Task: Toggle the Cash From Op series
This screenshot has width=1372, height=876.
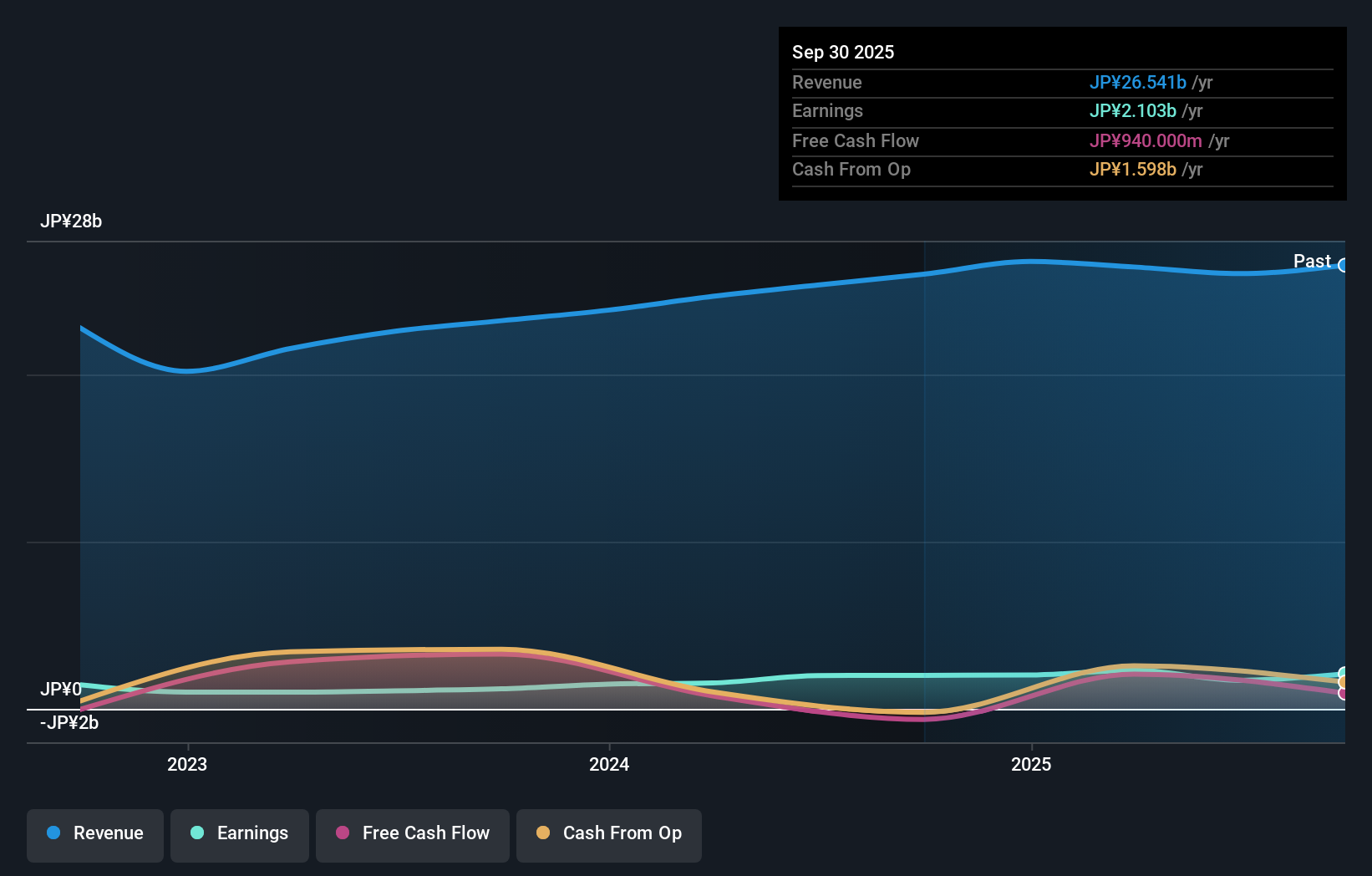Action: [x=608, y=835]
